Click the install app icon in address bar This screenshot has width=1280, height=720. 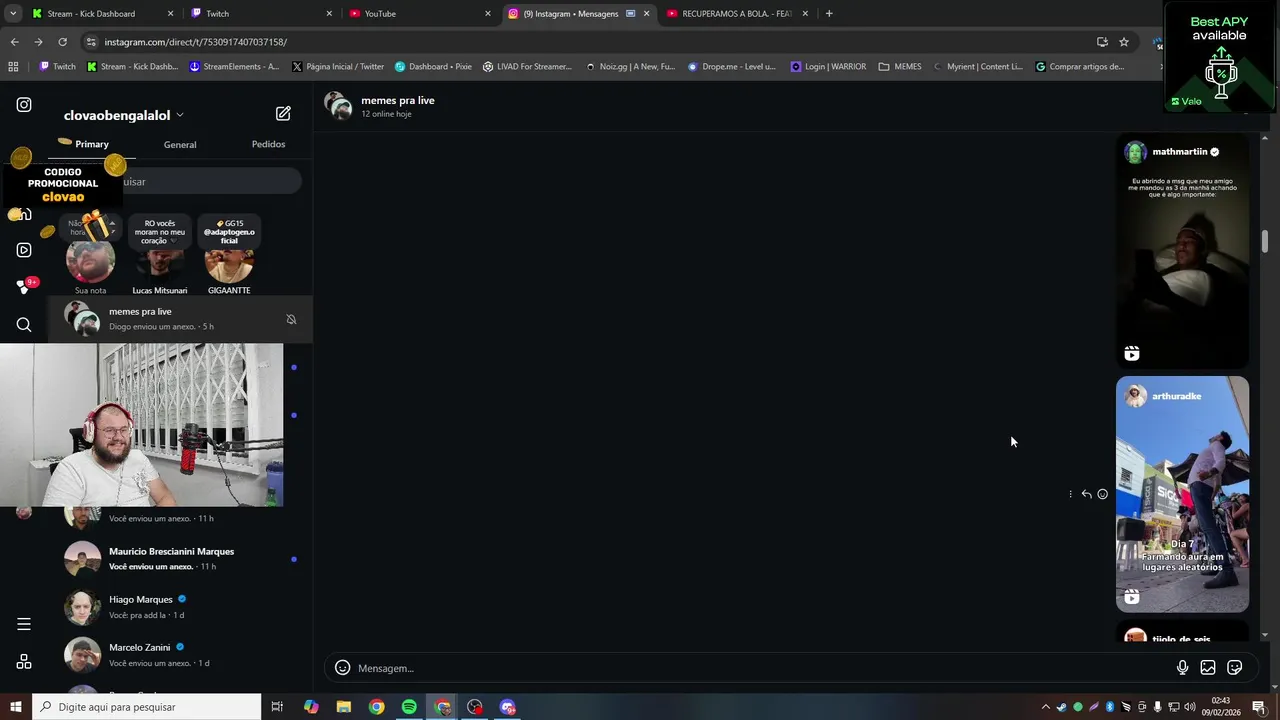(1102, 42)
